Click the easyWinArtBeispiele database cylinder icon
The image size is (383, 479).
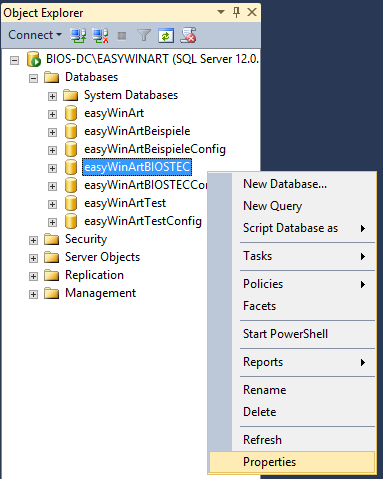point(71,131)
